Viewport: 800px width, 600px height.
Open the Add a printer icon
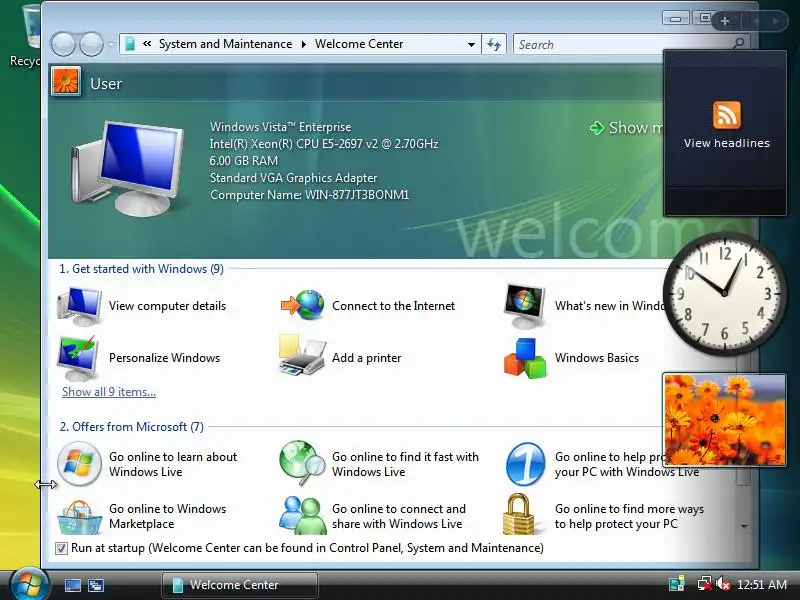click(302, 356)
